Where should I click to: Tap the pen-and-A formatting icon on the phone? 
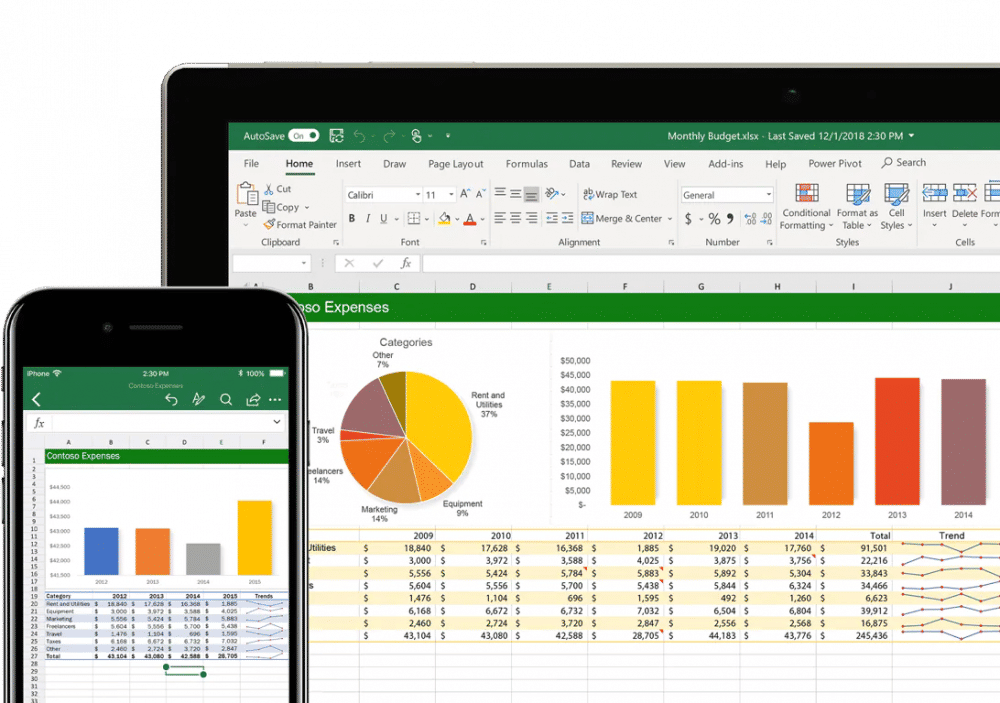click(x=198, y=399)
